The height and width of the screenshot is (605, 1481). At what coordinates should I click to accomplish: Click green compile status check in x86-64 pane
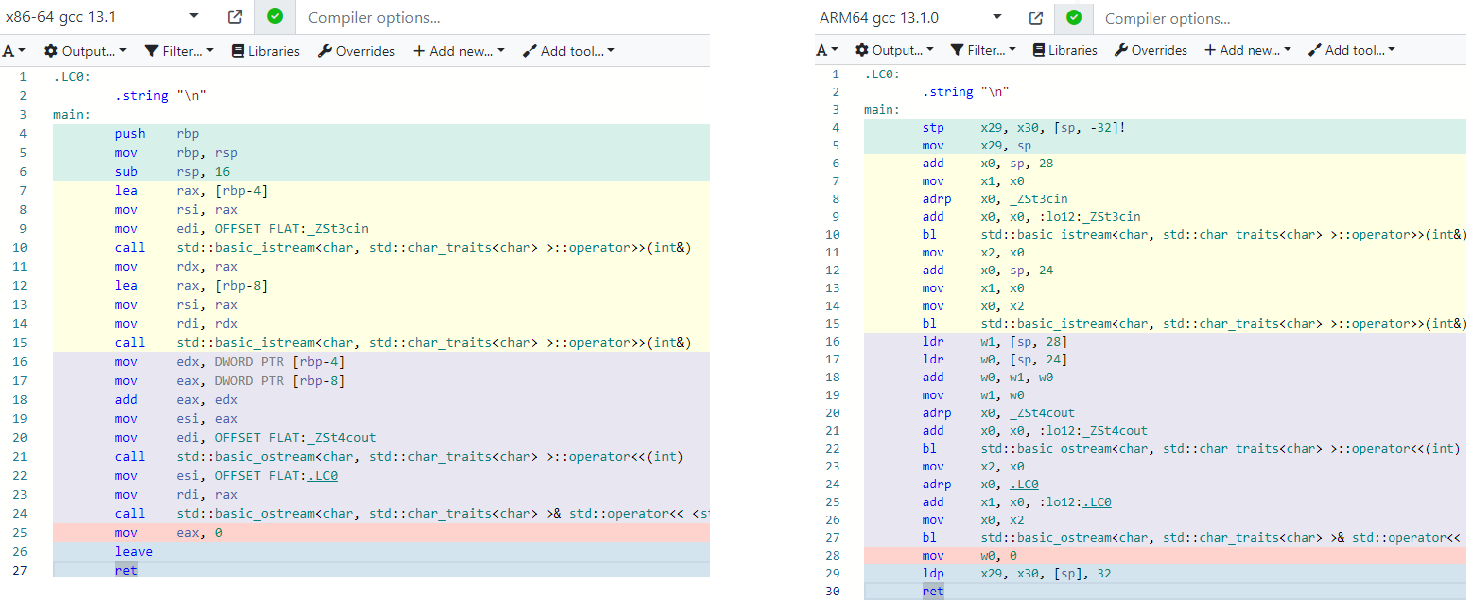[x=275, y=17]
